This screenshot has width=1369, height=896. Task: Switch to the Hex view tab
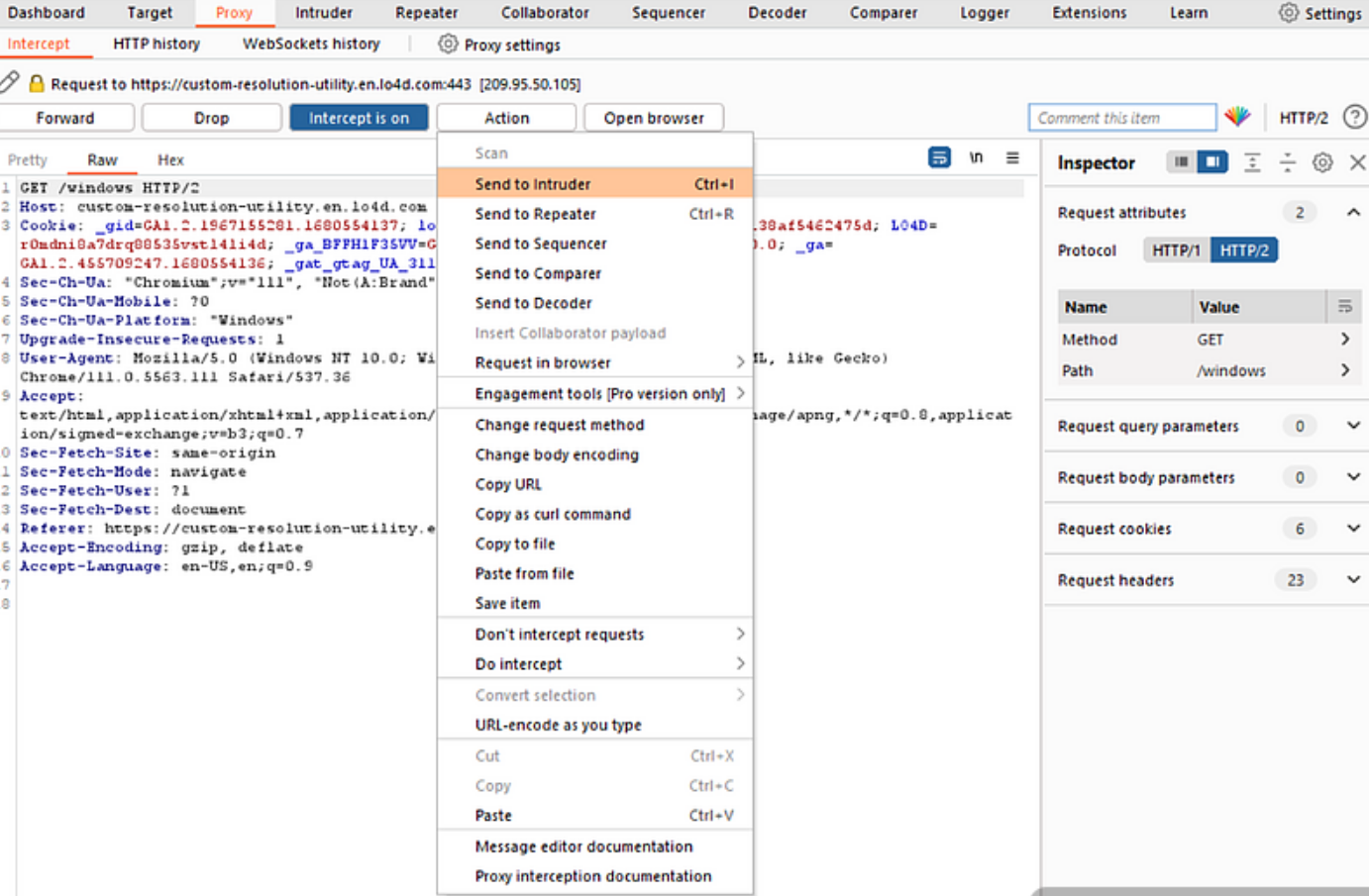tap(170, 159)
